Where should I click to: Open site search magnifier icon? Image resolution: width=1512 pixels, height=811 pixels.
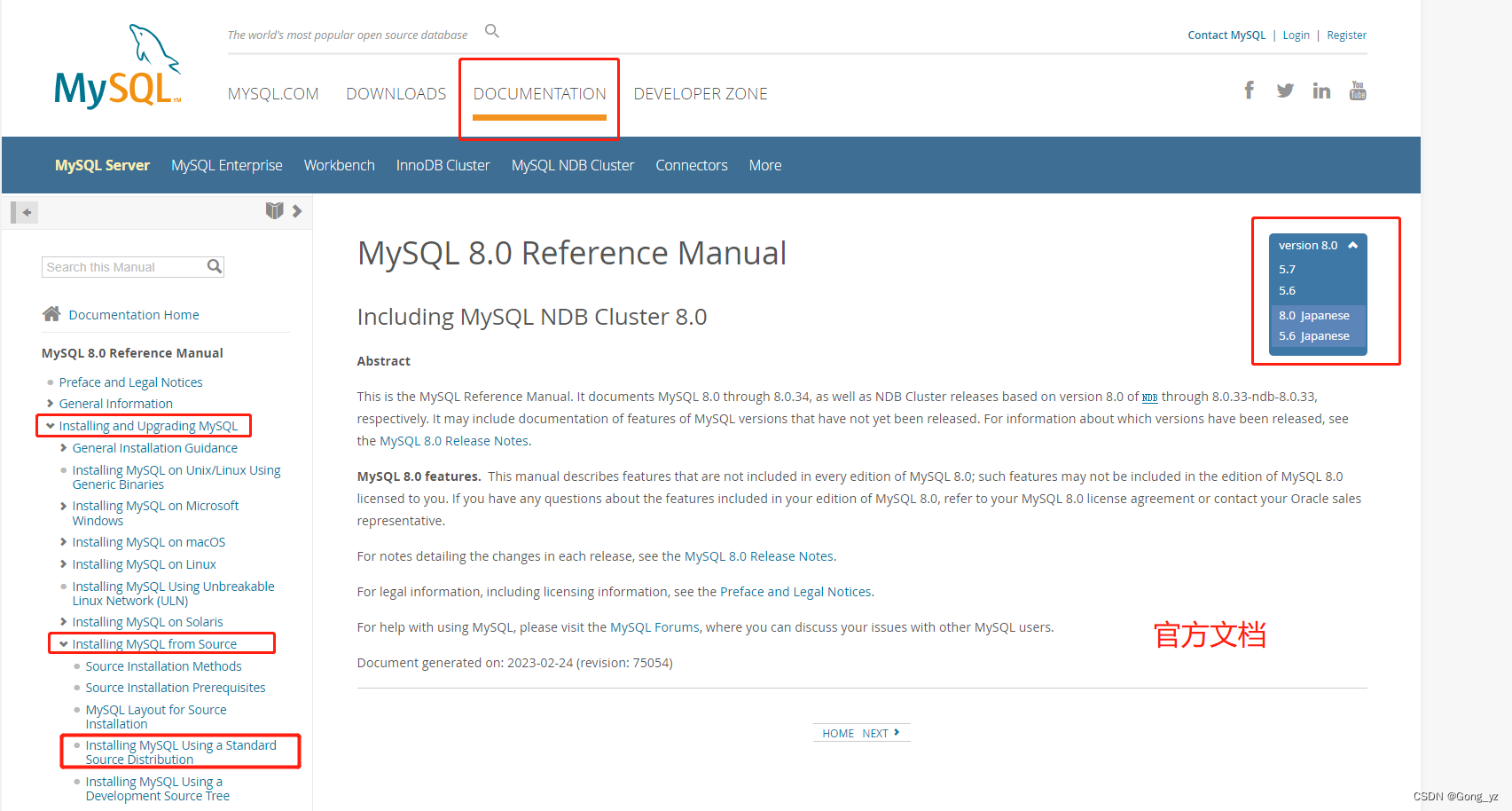[492, 31]
